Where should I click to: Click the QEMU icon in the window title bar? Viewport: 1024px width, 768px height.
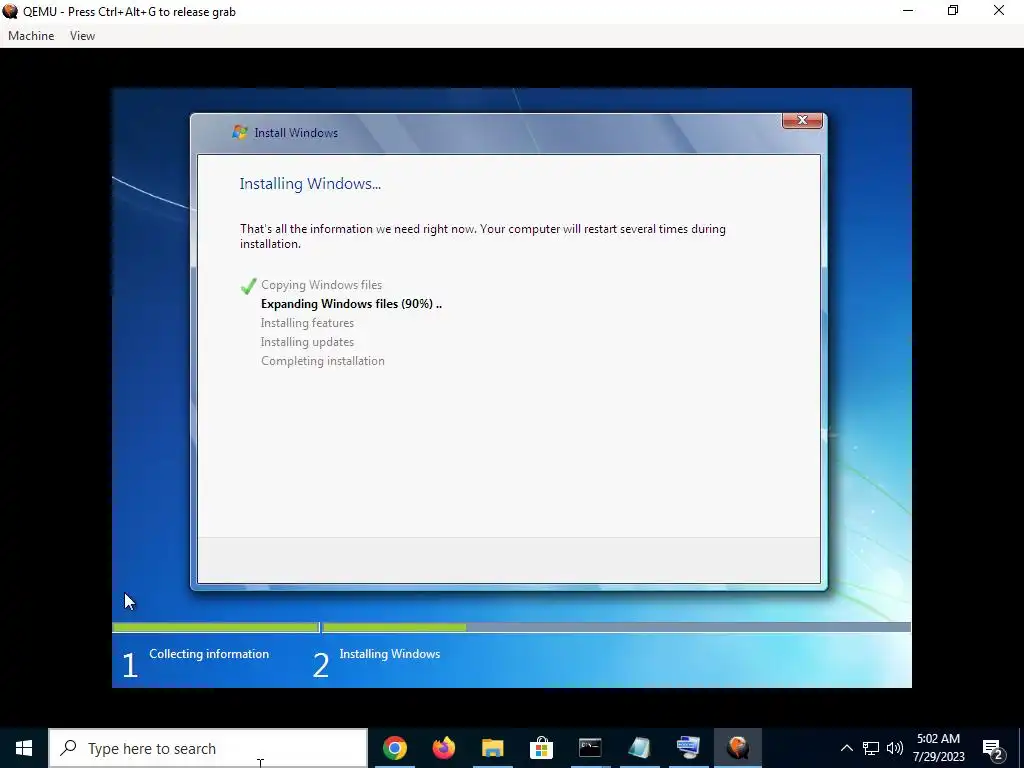click(10, 11)
